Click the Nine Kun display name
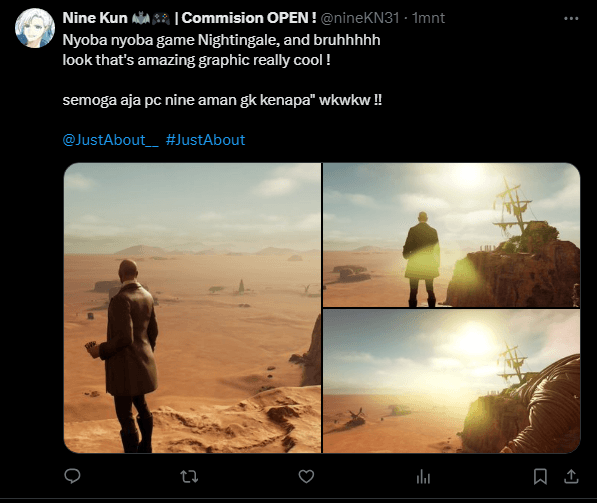 click(95, 18)
